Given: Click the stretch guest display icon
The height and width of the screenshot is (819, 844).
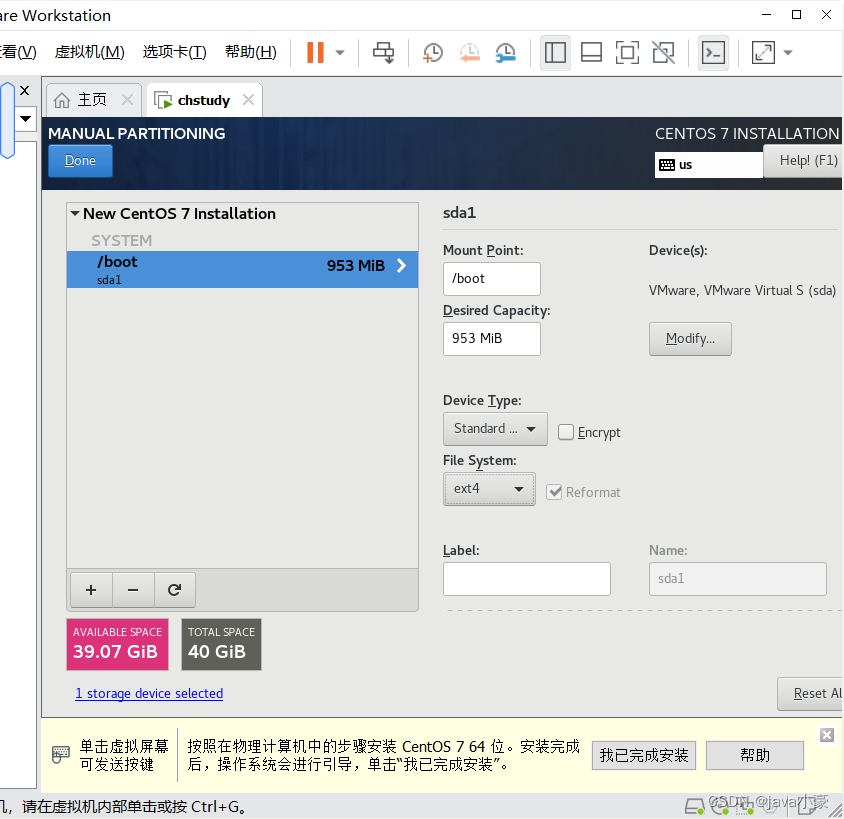Looking at the screenshot, I should click(x=763, y=53).
